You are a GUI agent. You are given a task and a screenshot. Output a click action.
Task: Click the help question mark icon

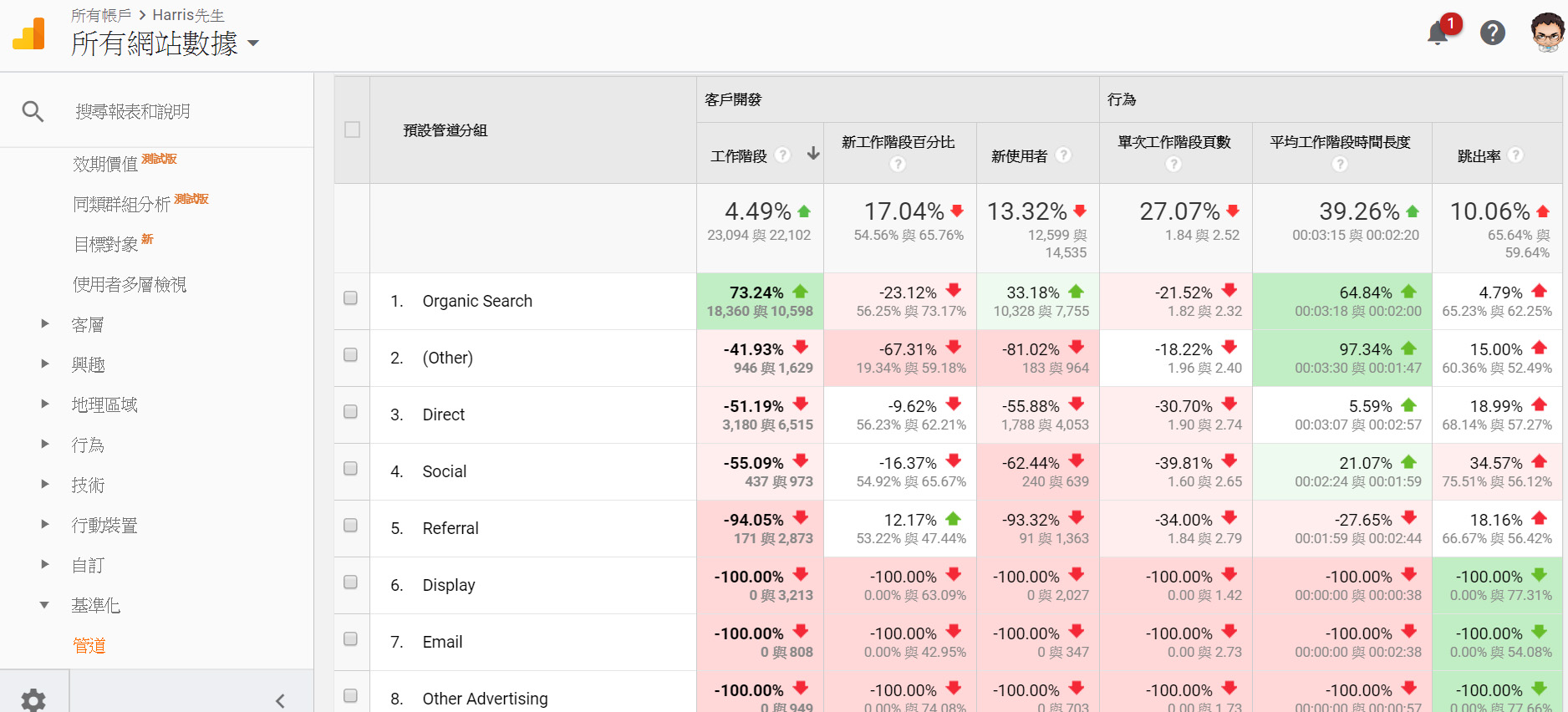pos(1493,33)
